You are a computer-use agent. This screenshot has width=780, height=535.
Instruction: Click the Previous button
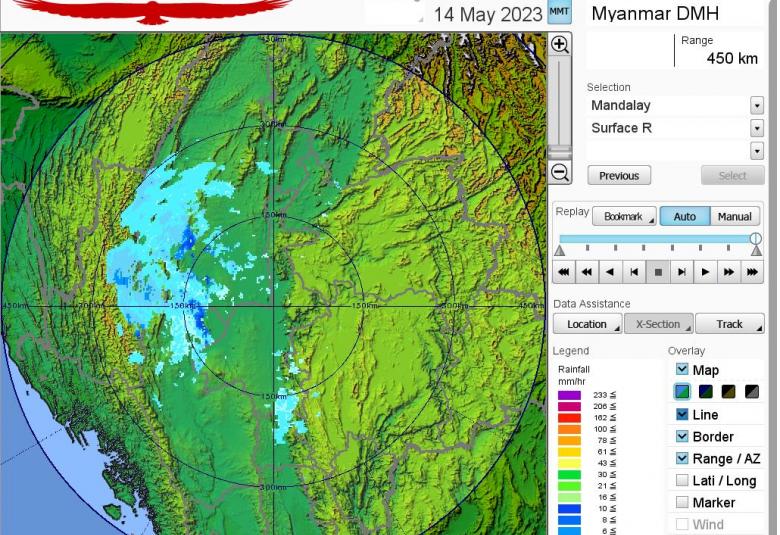point(619,175)
